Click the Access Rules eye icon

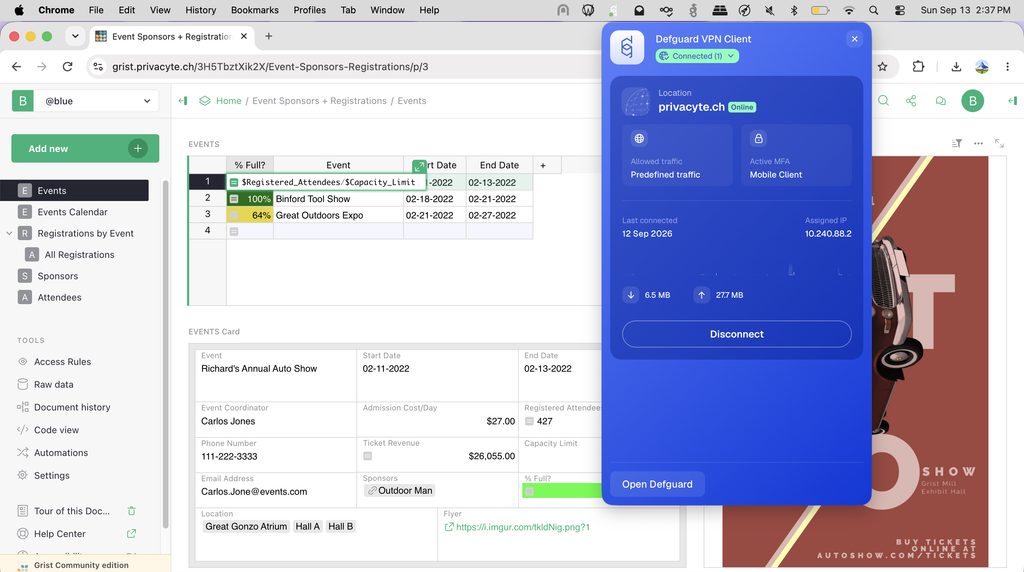(23, 362)
